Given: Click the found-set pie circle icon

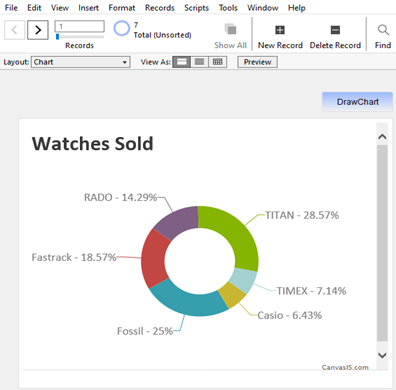Looking at the screenshot, I should pyautogui.click(x=122, y=29).
